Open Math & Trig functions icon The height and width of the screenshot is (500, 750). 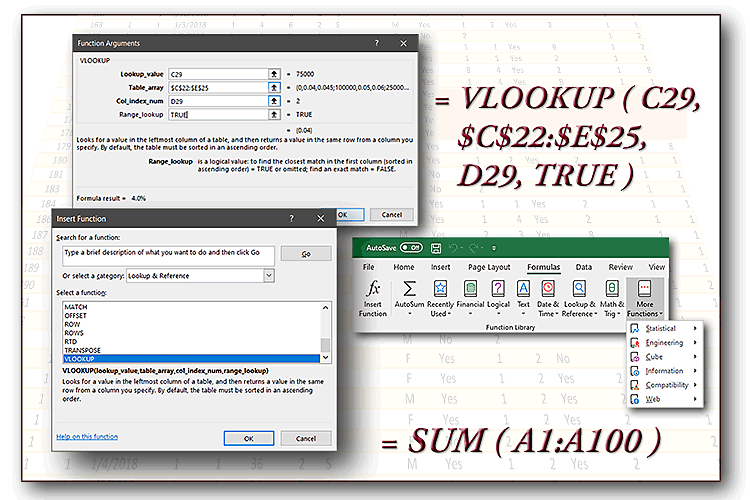(612, 289)
